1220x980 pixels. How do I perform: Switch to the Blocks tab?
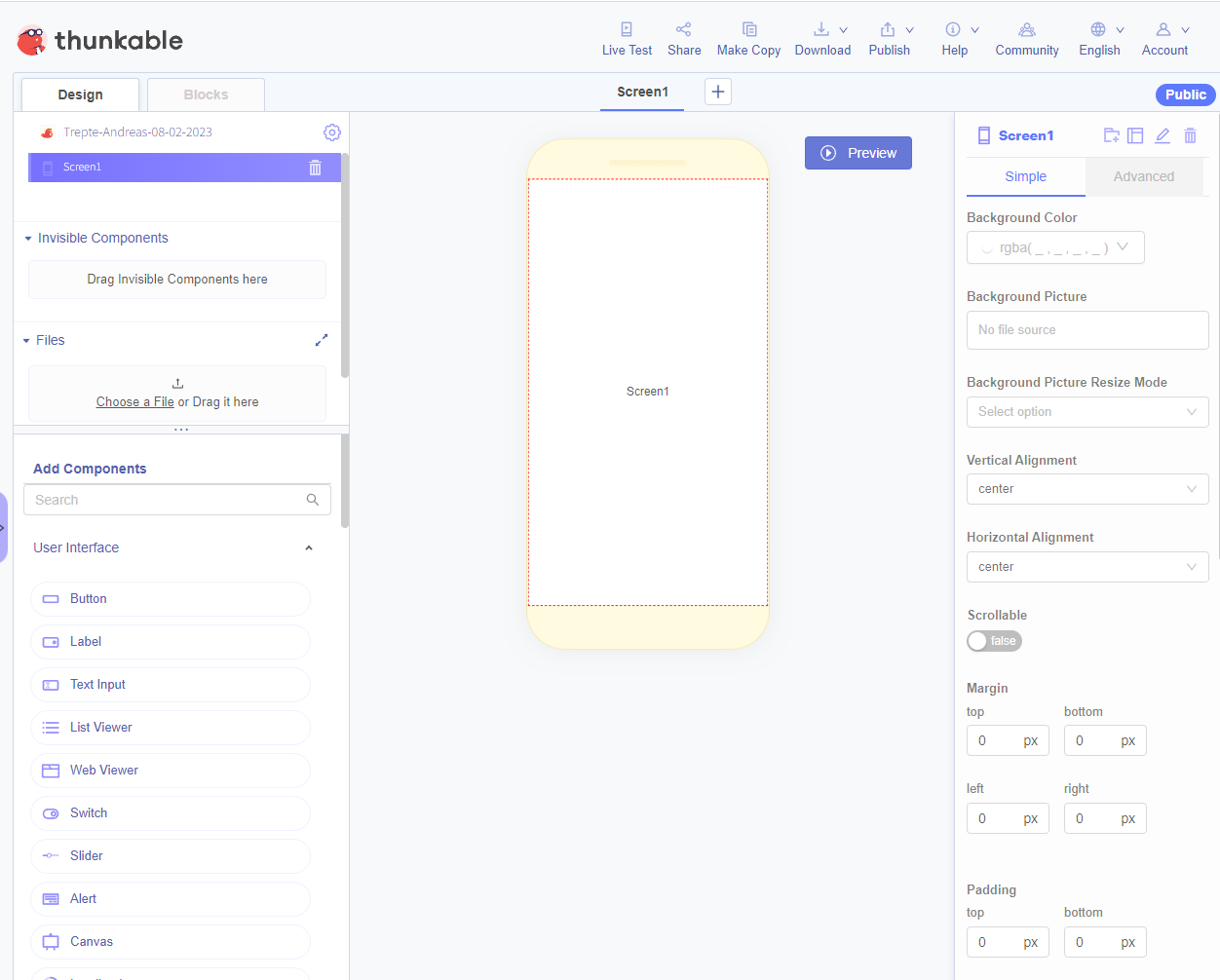(x=206, y=94)
